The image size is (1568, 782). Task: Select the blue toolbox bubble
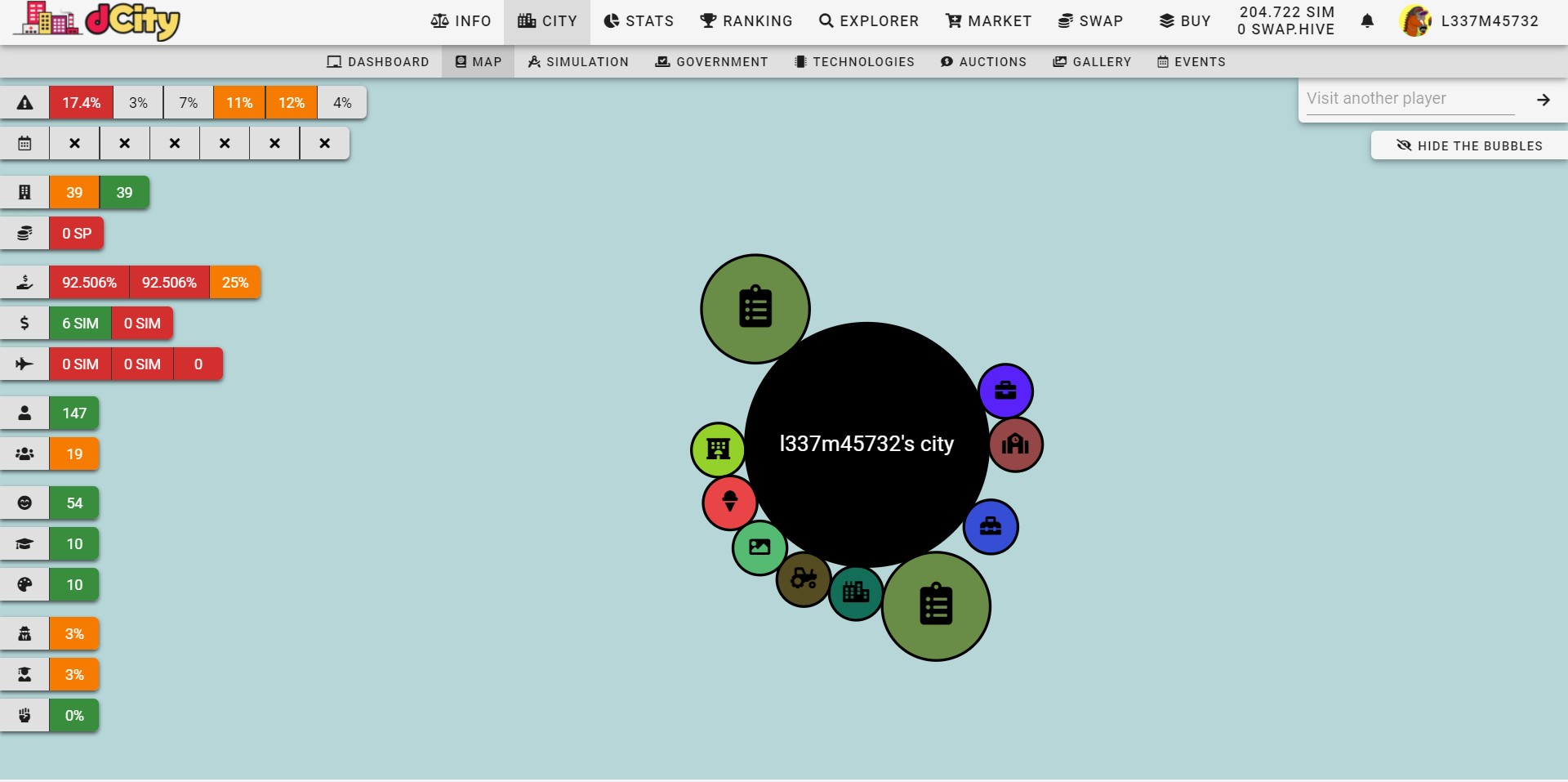991,527
